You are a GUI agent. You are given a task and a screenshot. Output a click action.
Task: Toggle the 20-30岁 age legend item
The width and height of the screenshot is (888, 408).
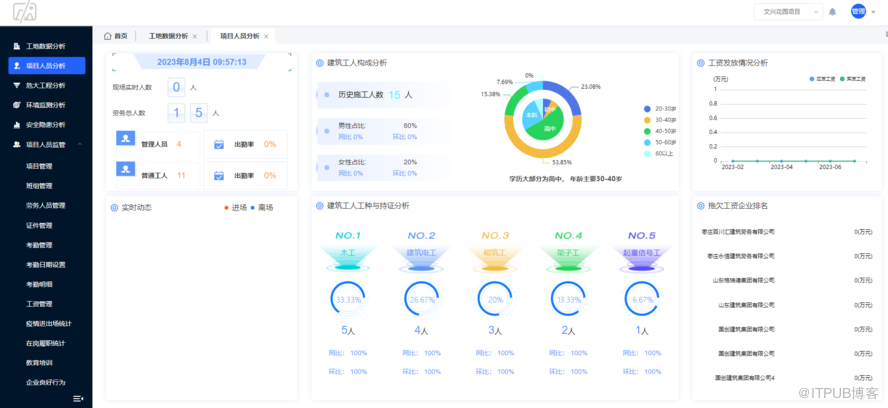(664, 109)
